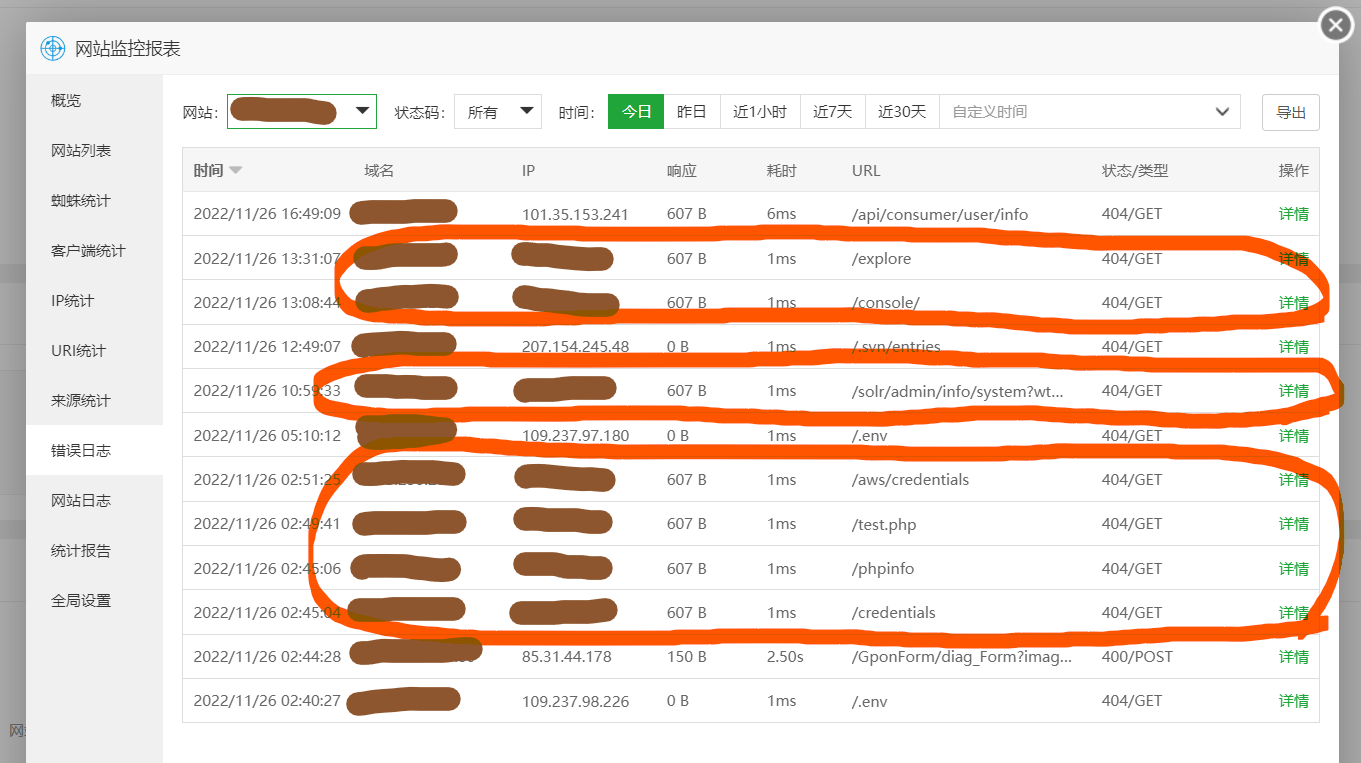View 详情 for the /api/consumer/user/info row
This screenshot has height=763, width=1361.
pos(1293,214)
